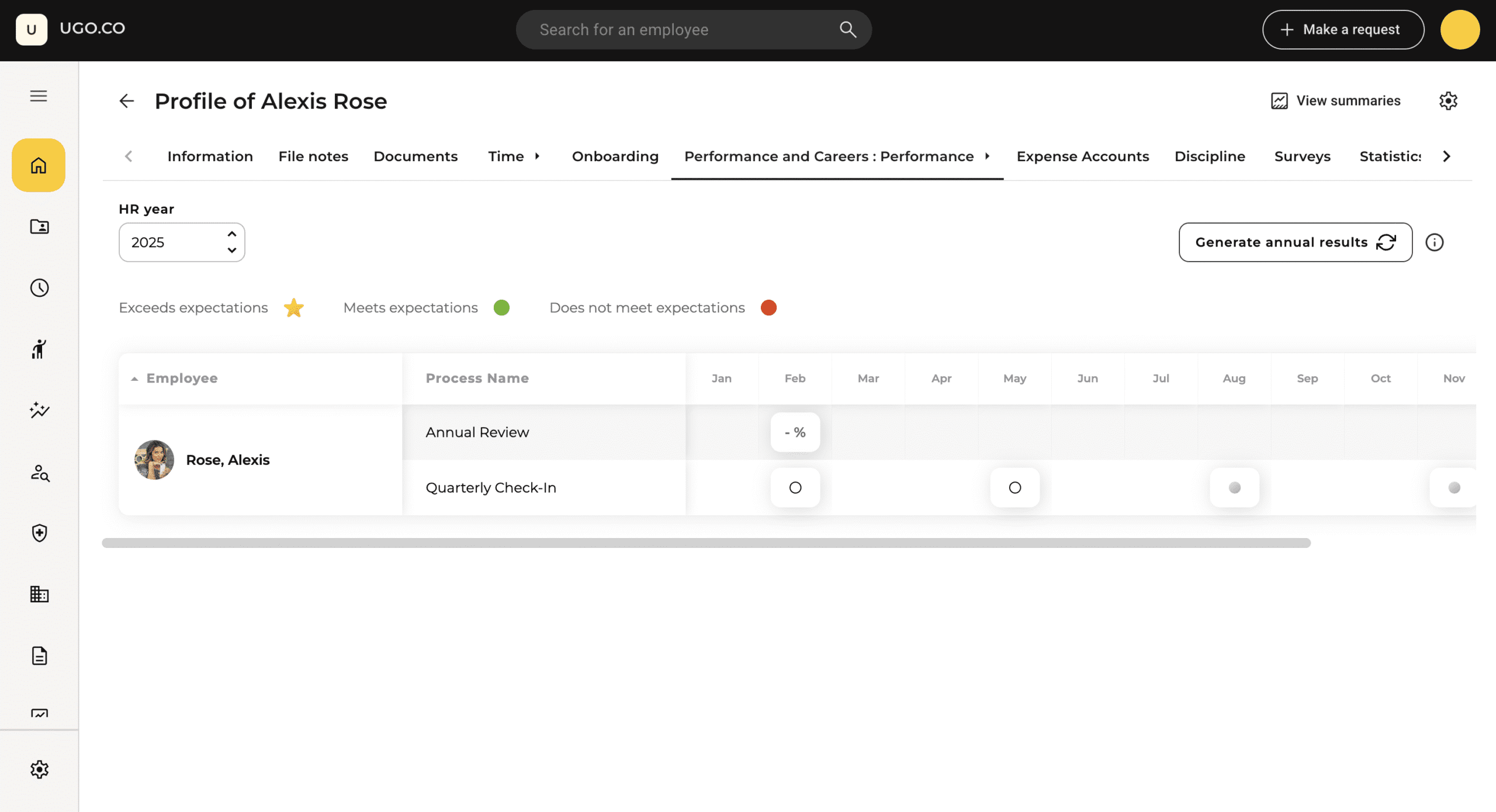Open the Annual Review February percentage cell

point(795,432)
